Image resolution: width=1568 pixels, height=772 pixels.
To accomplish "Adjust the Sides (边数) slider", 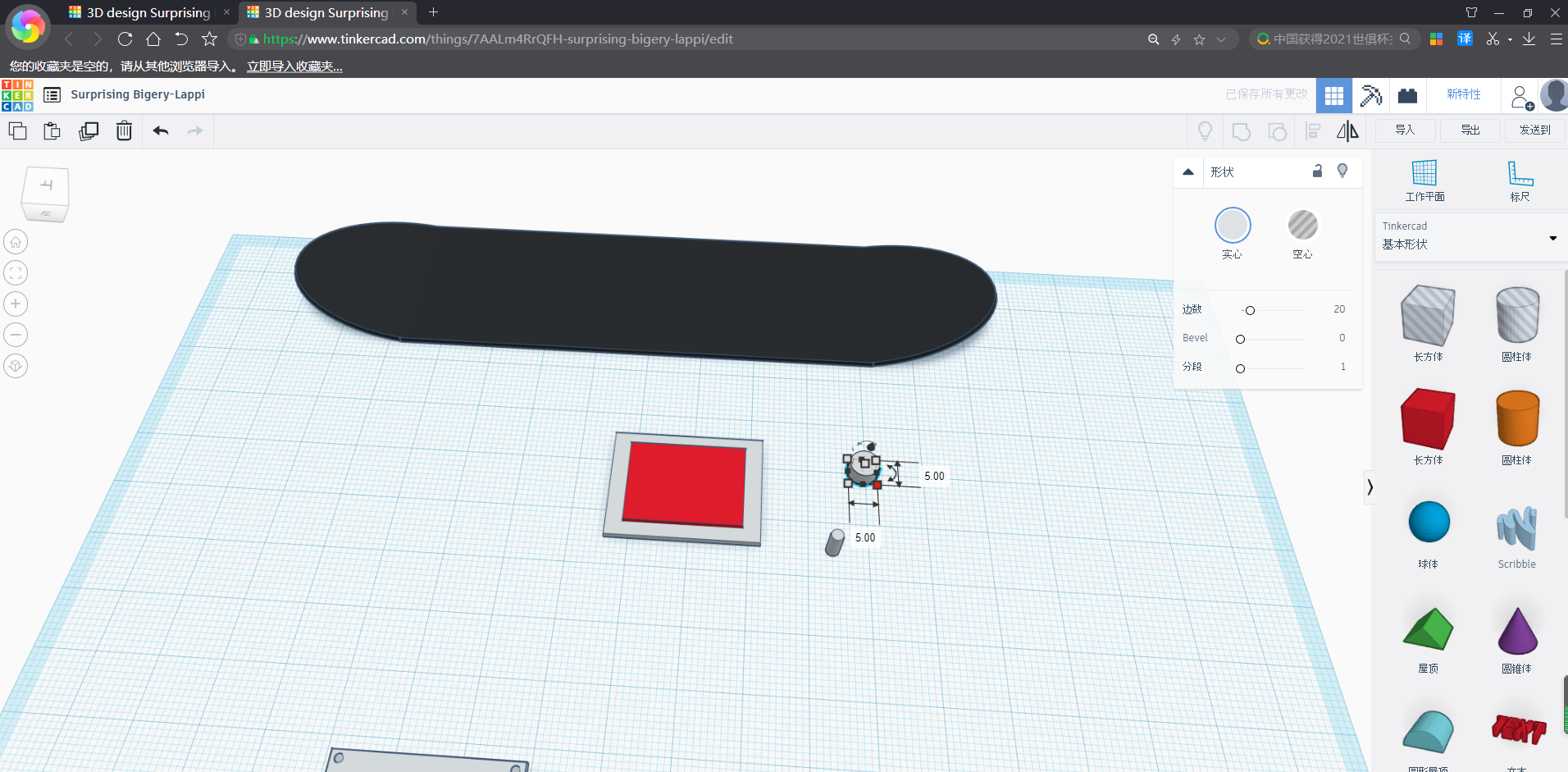I will [1250, 310].
